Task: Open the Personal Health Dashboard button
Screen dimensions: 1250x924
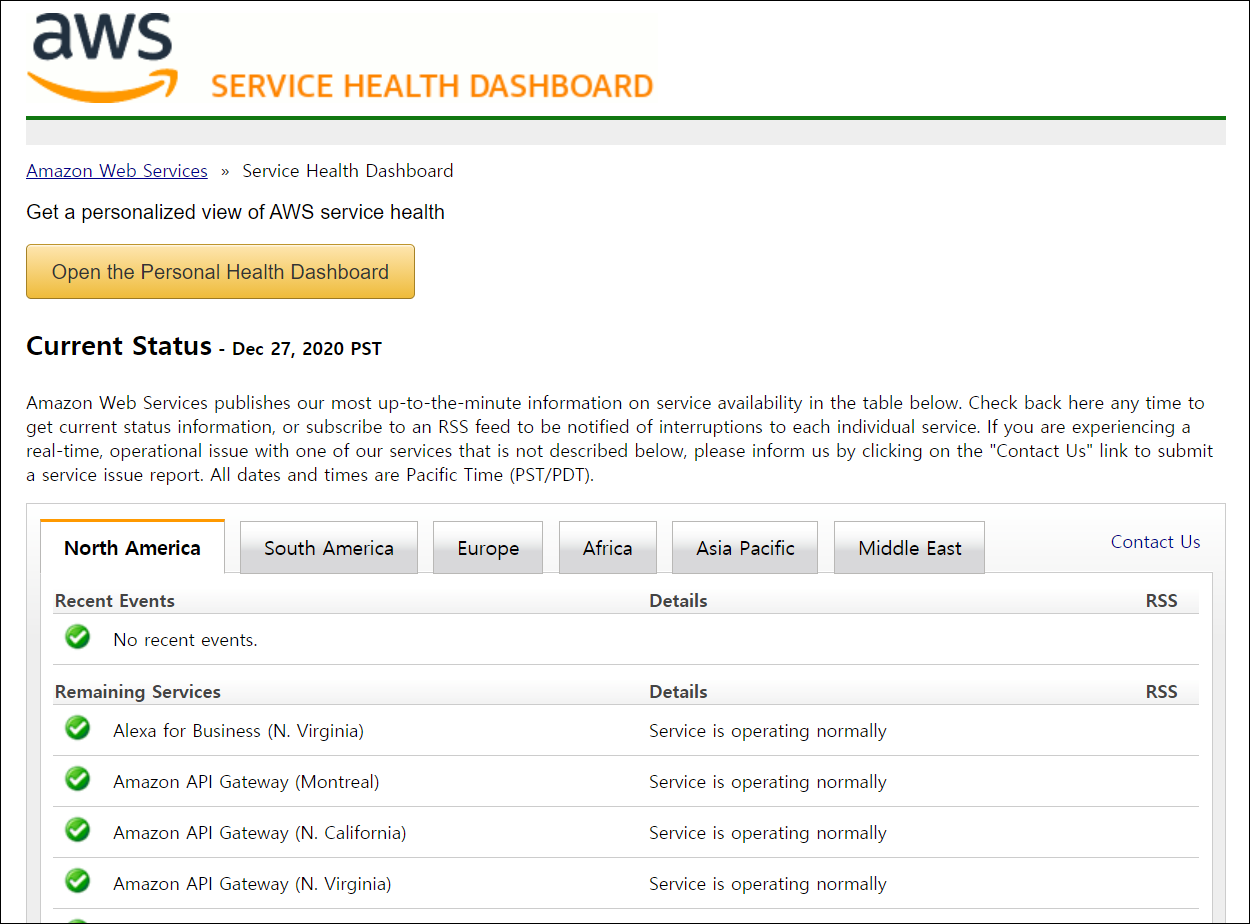Action: 220,272
